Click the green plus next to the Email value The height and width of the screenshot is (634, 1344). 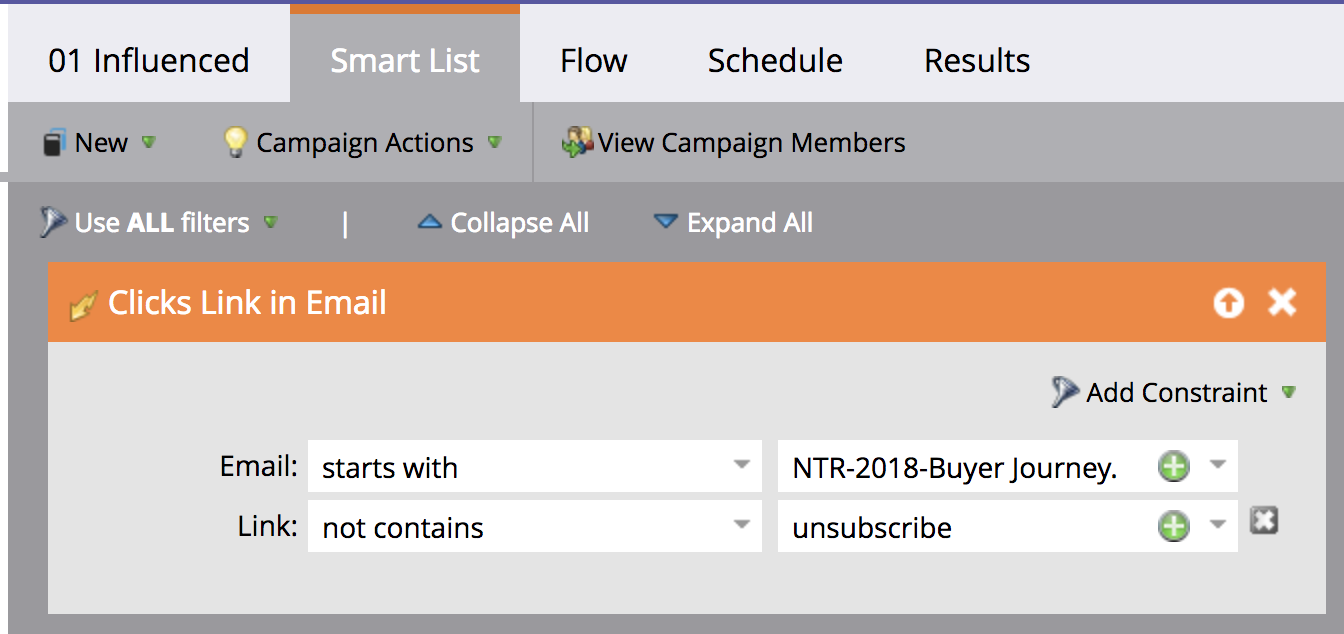1173,466
